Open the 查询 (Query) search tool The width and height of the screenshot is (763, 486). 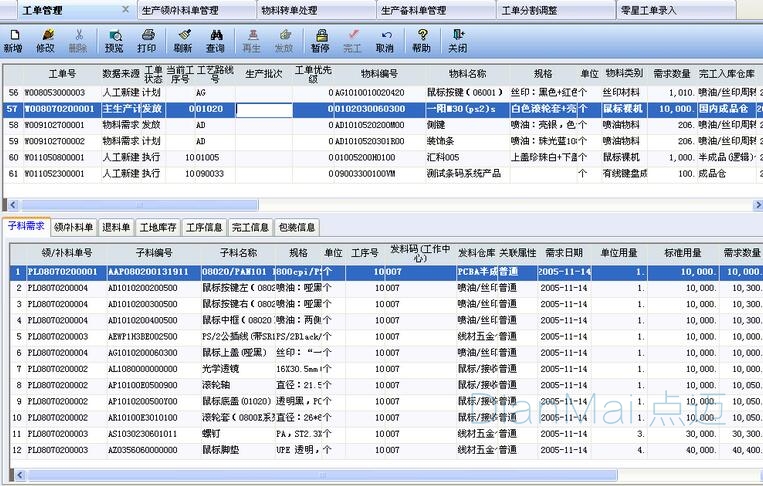point(215,40)
